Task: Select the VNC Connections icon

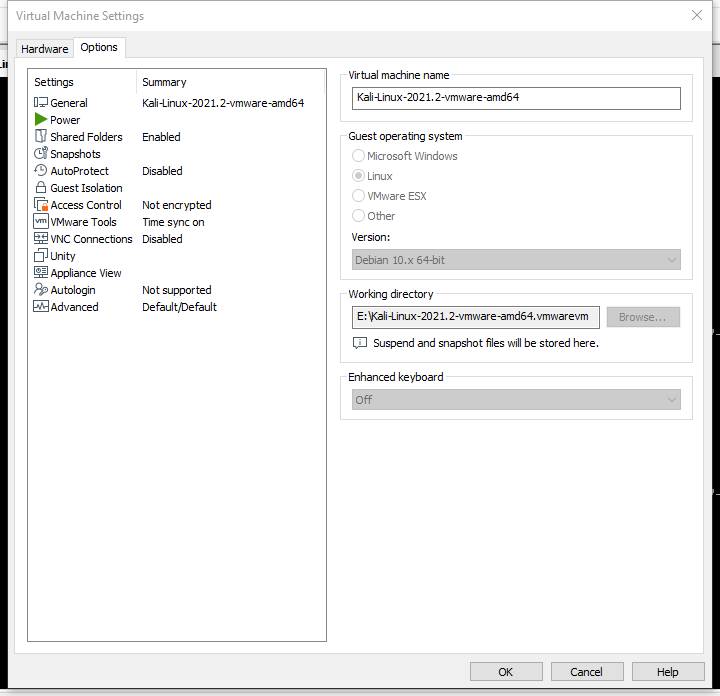Action: point(41,239)
